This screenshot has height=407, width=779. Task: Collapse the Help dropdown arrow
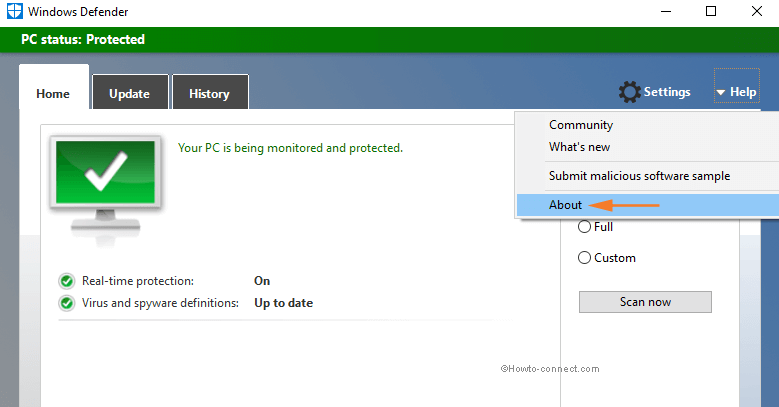(720, 92)
